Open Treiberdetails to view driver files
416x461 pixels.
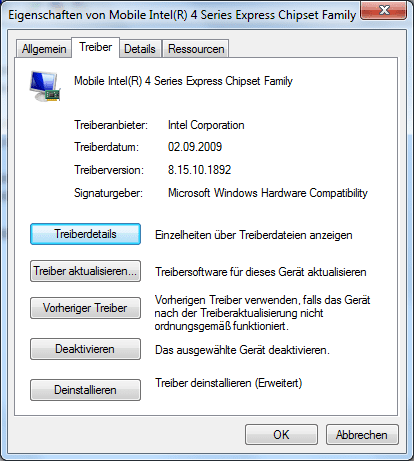85,234
